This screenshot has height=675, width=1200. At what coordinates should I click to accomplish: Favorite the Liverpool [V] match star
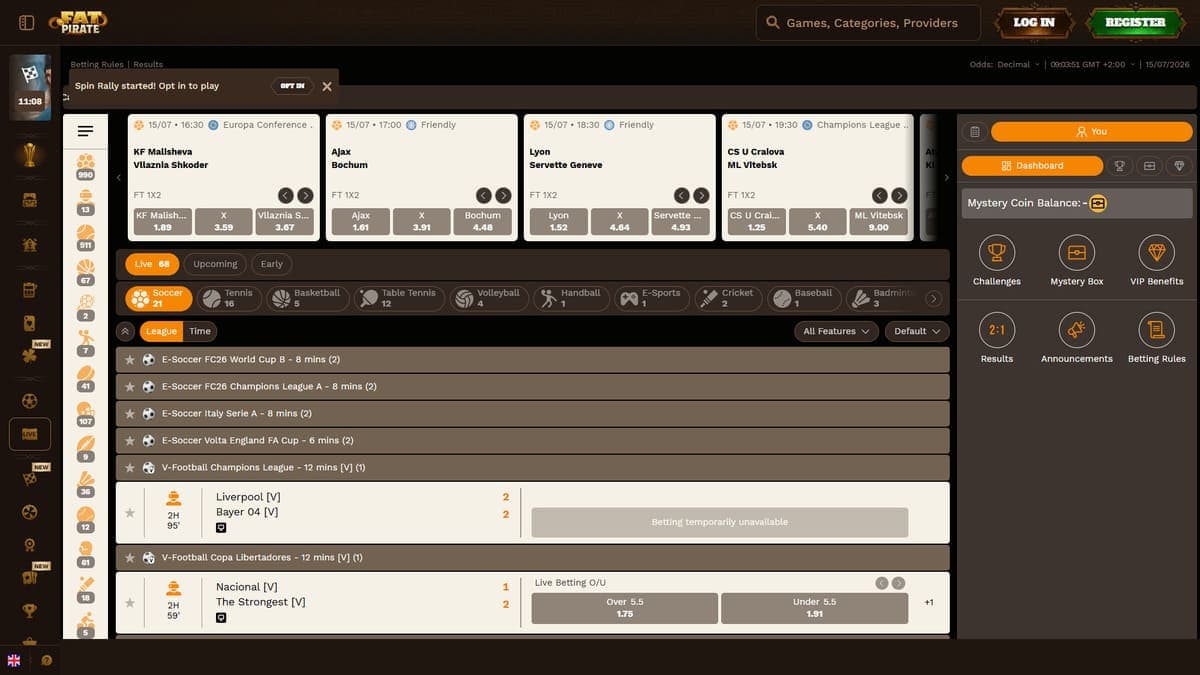(x=129, y=513)
